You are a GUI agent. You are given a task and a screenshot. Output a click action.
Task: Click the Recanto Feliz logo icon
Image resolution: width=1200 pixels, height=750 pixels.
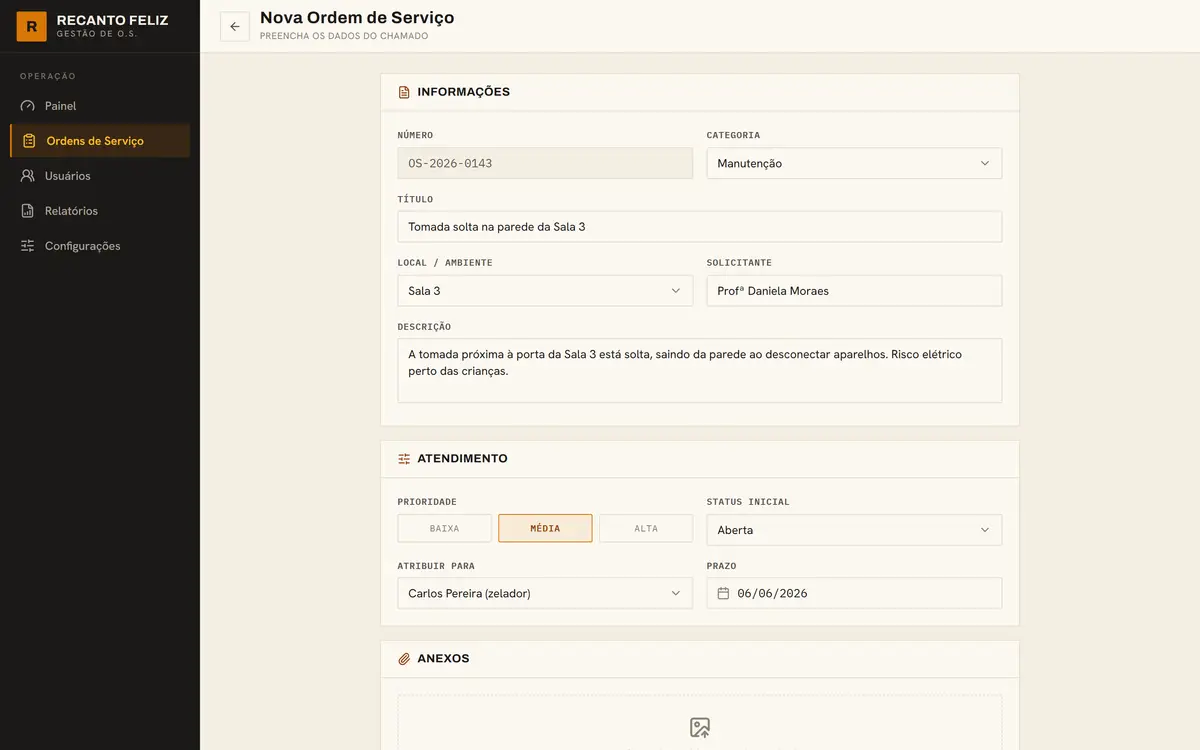(x=32, y=27)
